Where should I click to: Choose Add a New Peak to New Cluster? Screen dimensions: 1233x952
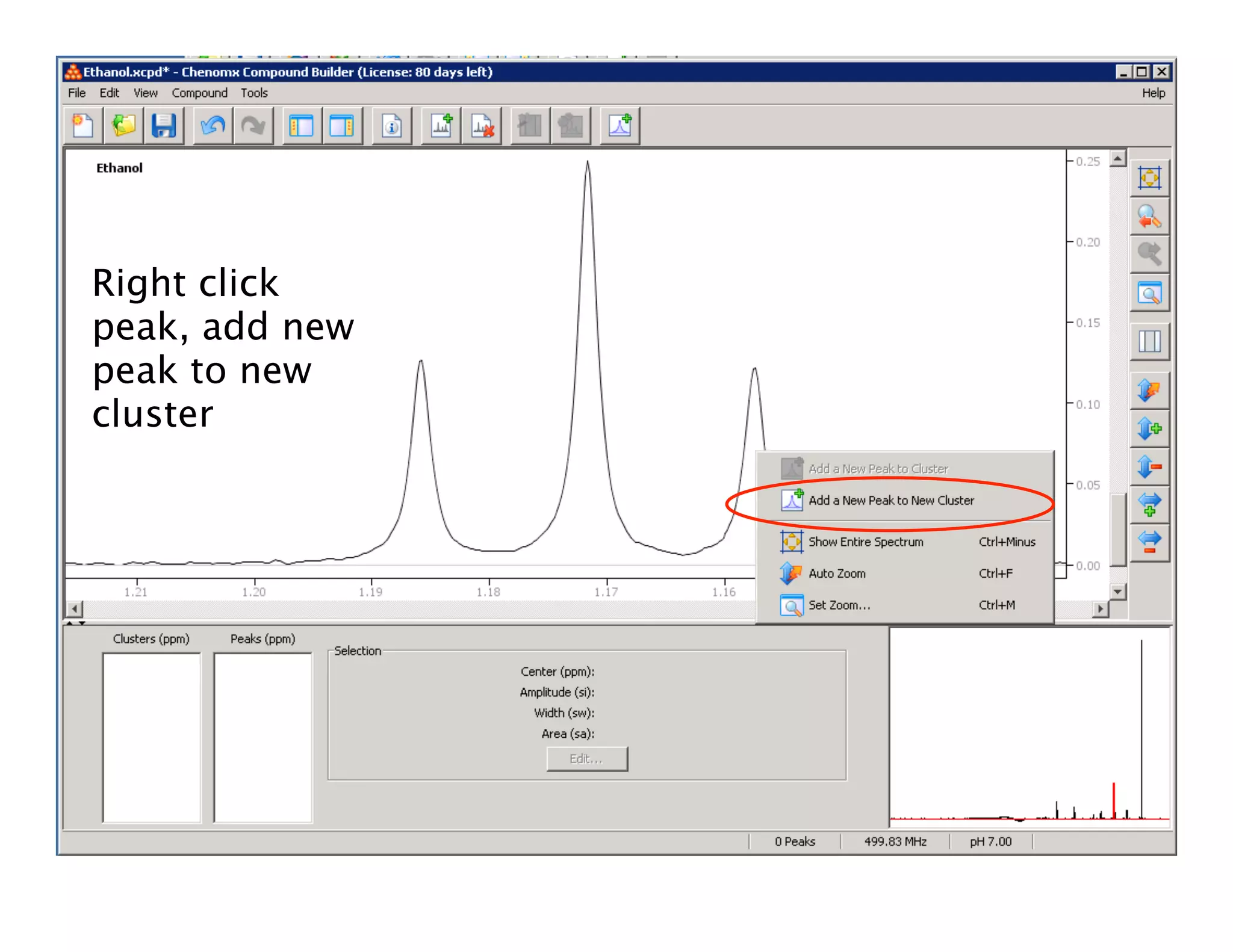point(904,500)
